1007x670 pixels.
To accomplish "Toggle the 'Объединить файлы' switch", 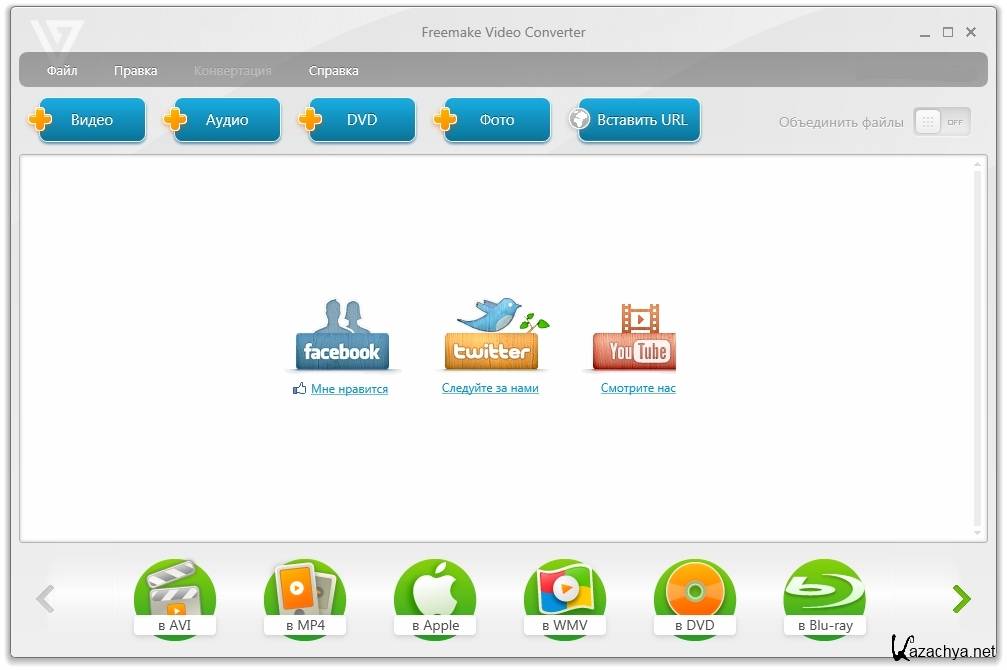I will [x=941, y=122].
